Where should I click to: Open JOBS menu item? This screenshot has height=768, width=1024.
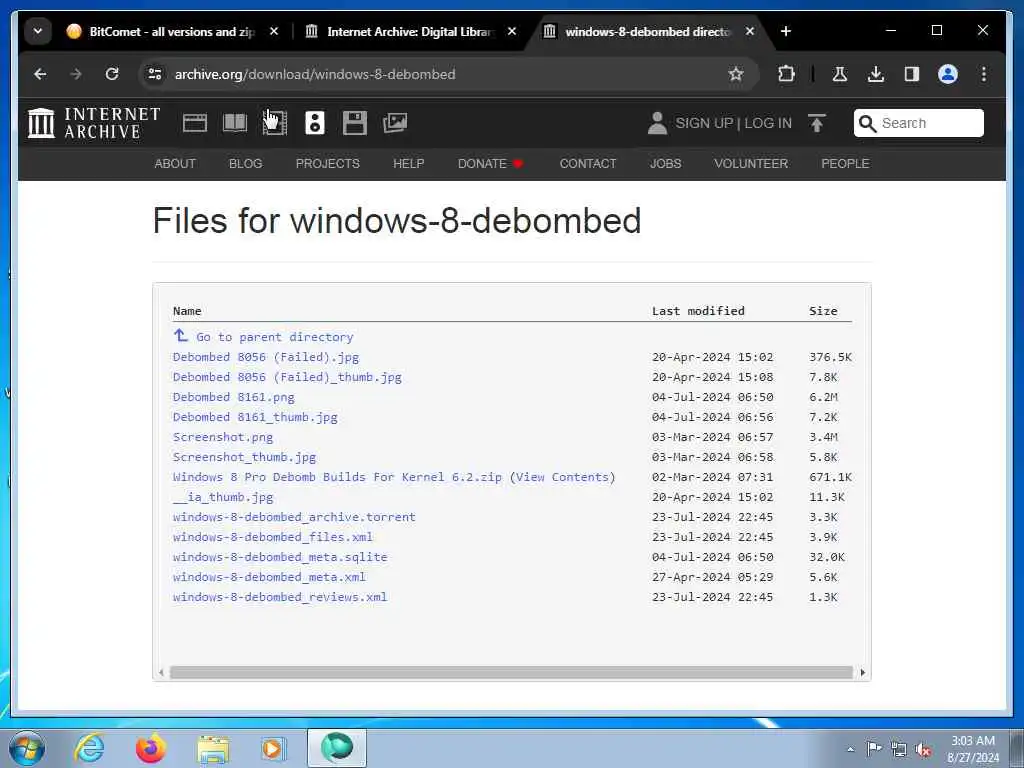[665, 164]
